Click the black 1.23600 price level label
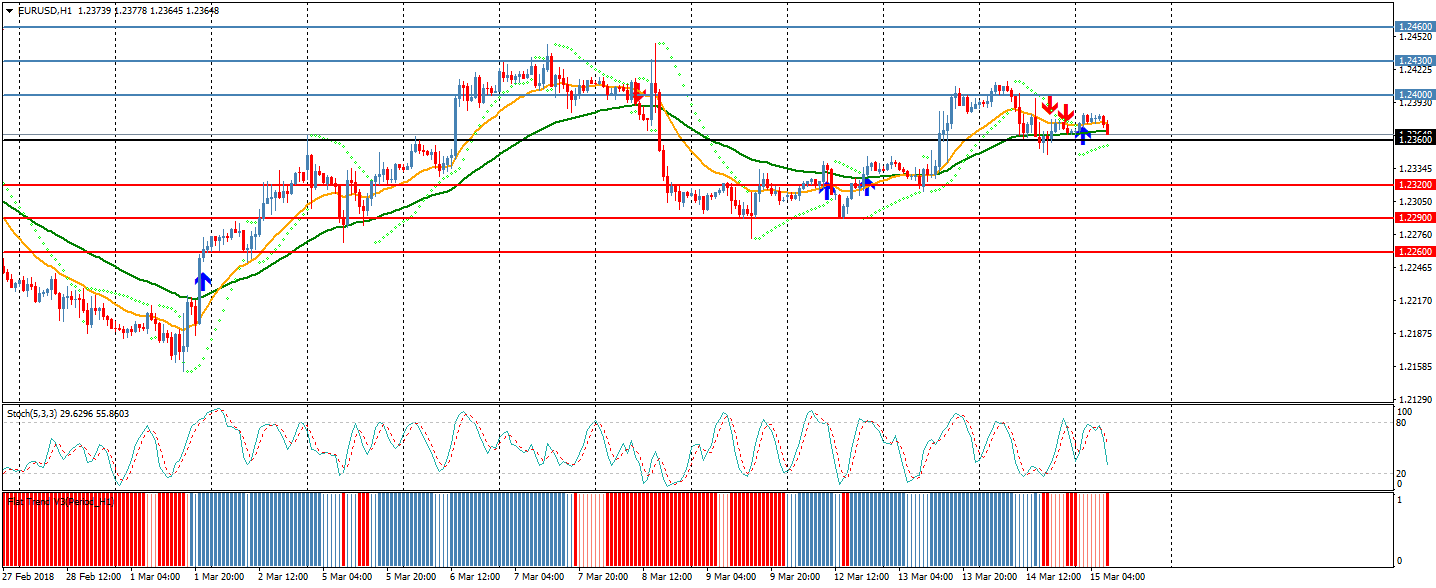This screenshot has height=588, width=1436. pos(1414,140)
